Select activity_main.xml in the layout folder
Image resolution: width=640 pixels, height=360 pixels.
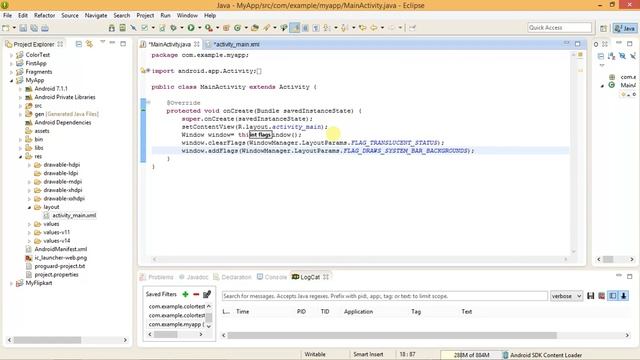coord(74,216)
